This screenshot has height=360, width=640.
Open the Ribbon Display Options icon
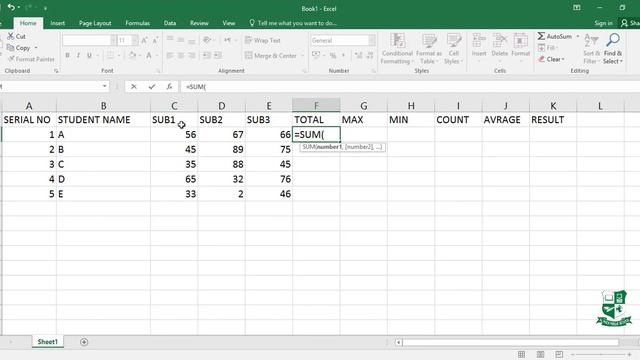pyautogui.click(x=577, y=8)
